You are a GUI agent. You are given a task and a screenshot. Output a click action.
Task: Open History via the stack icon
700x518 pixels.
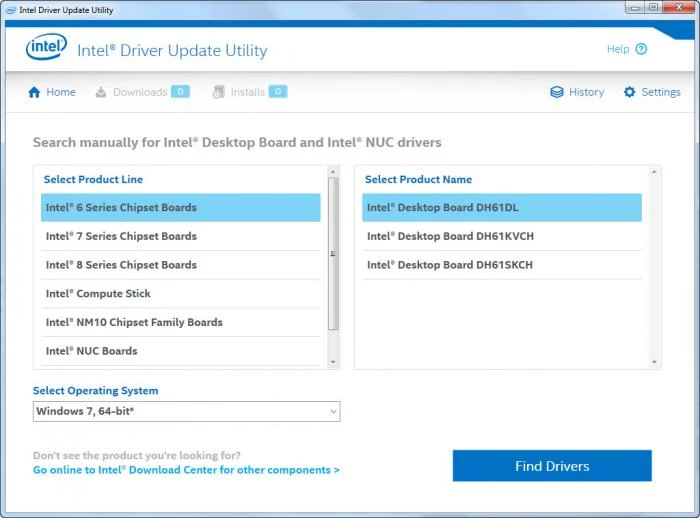coord(557,92)
